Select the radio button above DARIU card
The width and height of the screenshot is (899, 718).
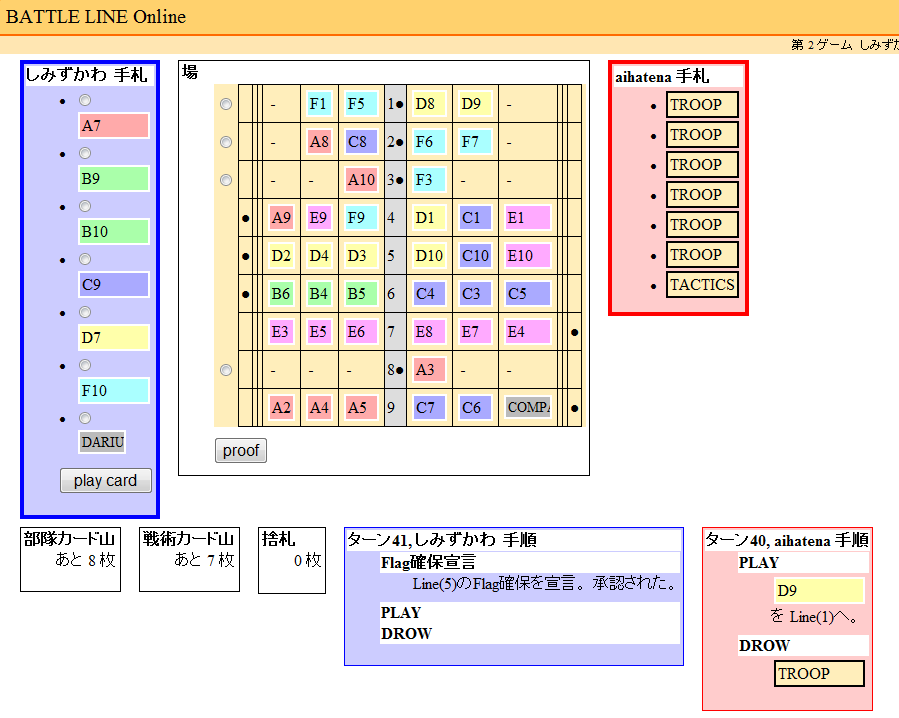85,418
